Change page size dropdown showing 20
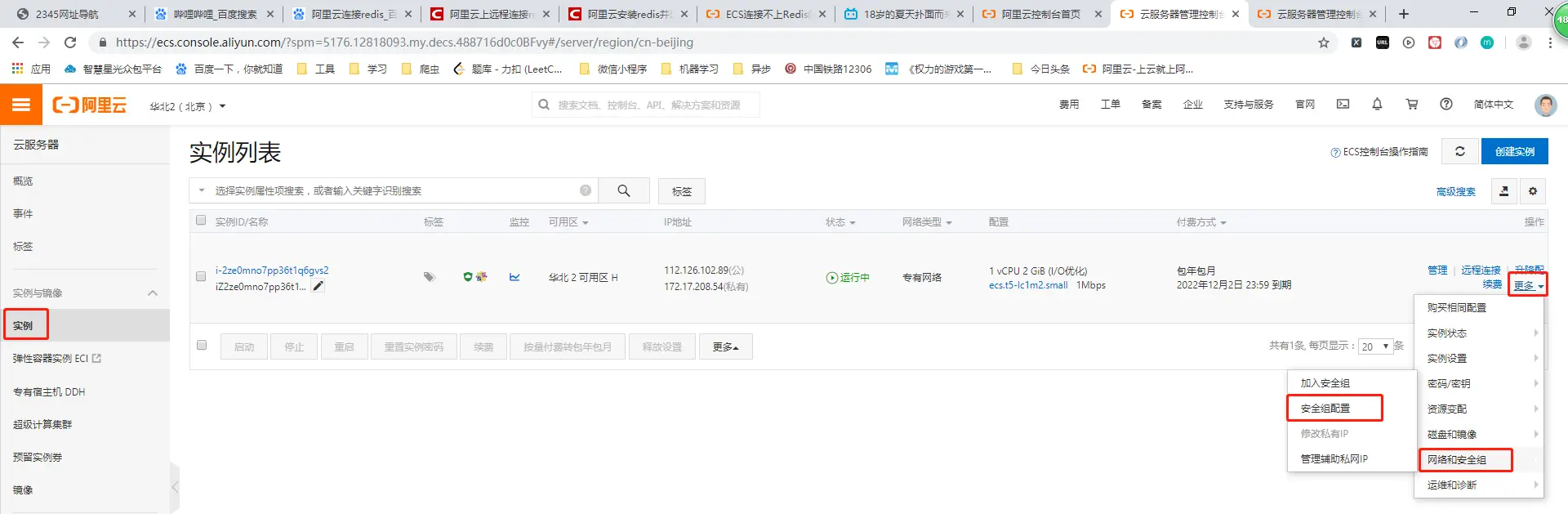1568x514 pixels. (1376, 346)
